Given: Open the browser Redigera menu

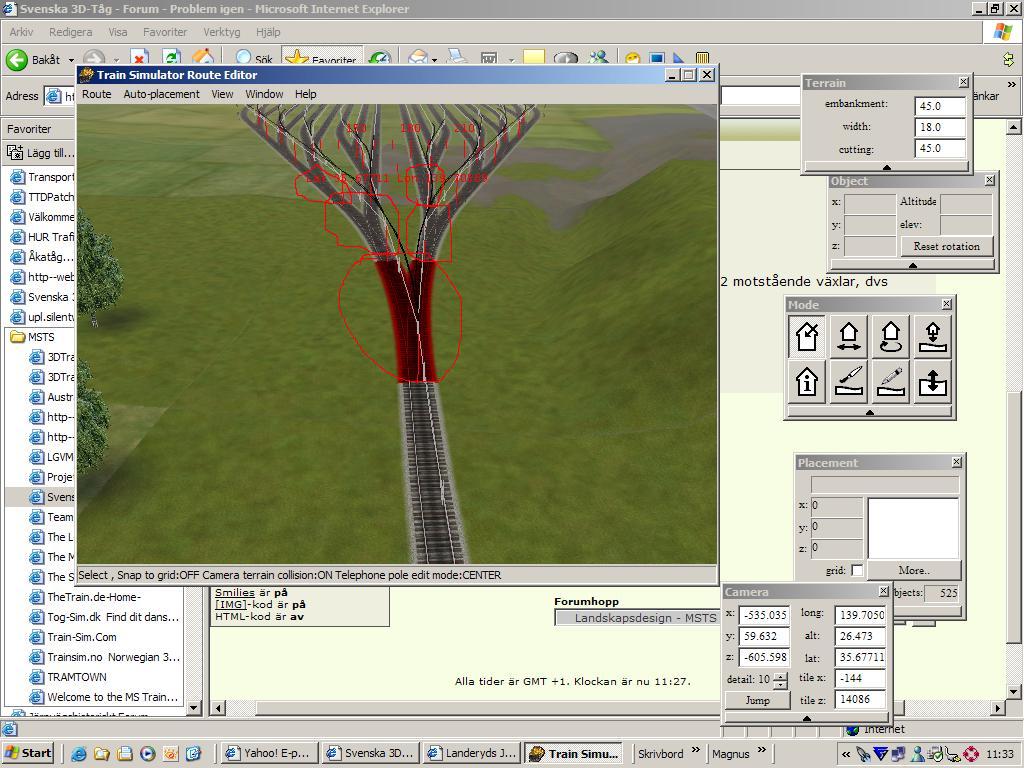Looking at the screenshot, I should [x=71, y=32].
